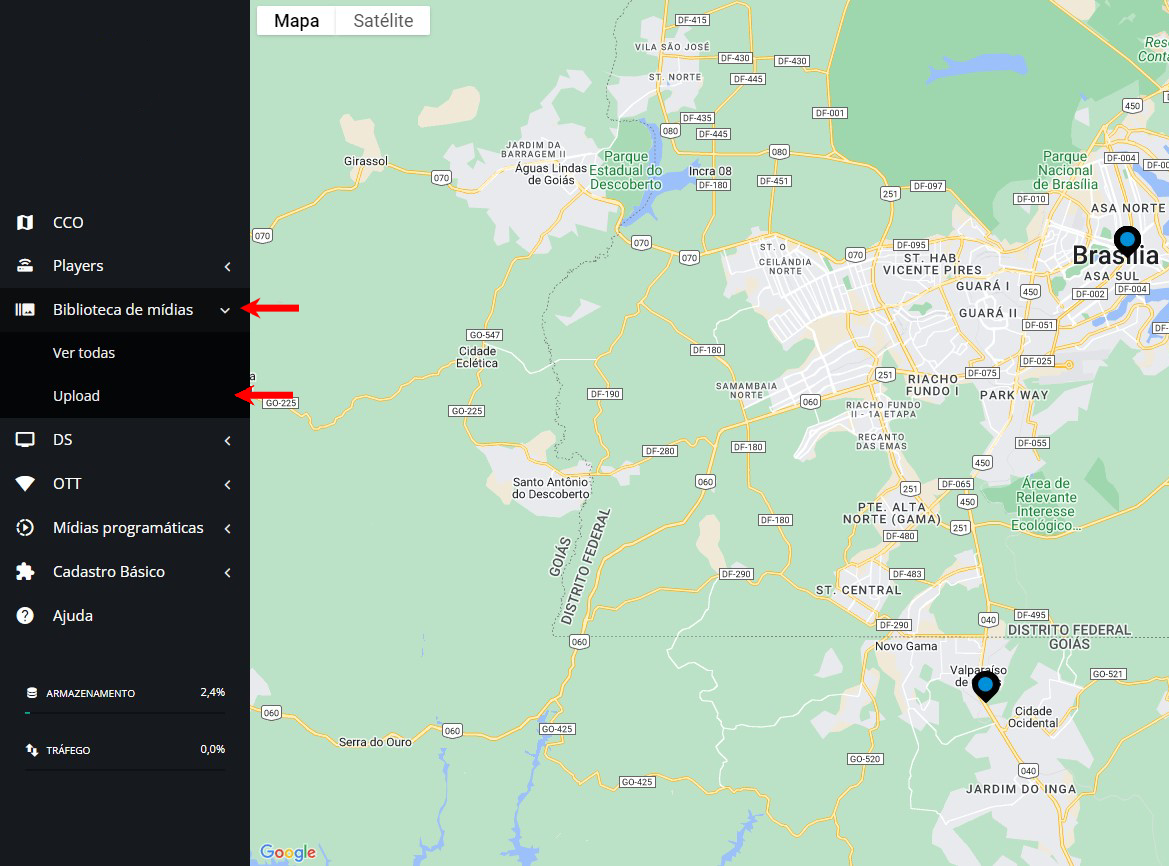Image resolution: width=1169 pixels, height=866 pixels.
Task: Click the DF-280 road shield
Action: (x=660, y=451)
